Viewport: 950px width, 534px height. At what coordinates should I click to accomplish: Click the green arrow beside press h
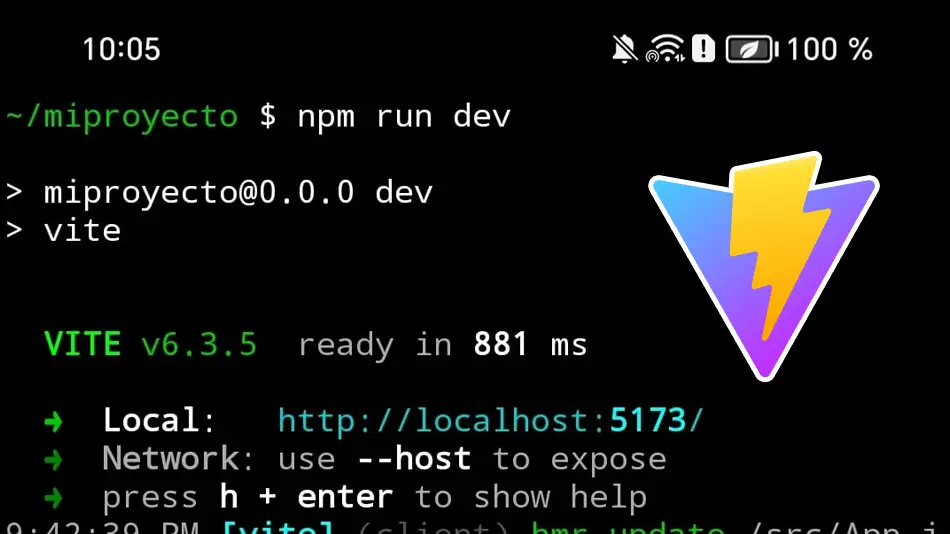[x=53, y=499]
